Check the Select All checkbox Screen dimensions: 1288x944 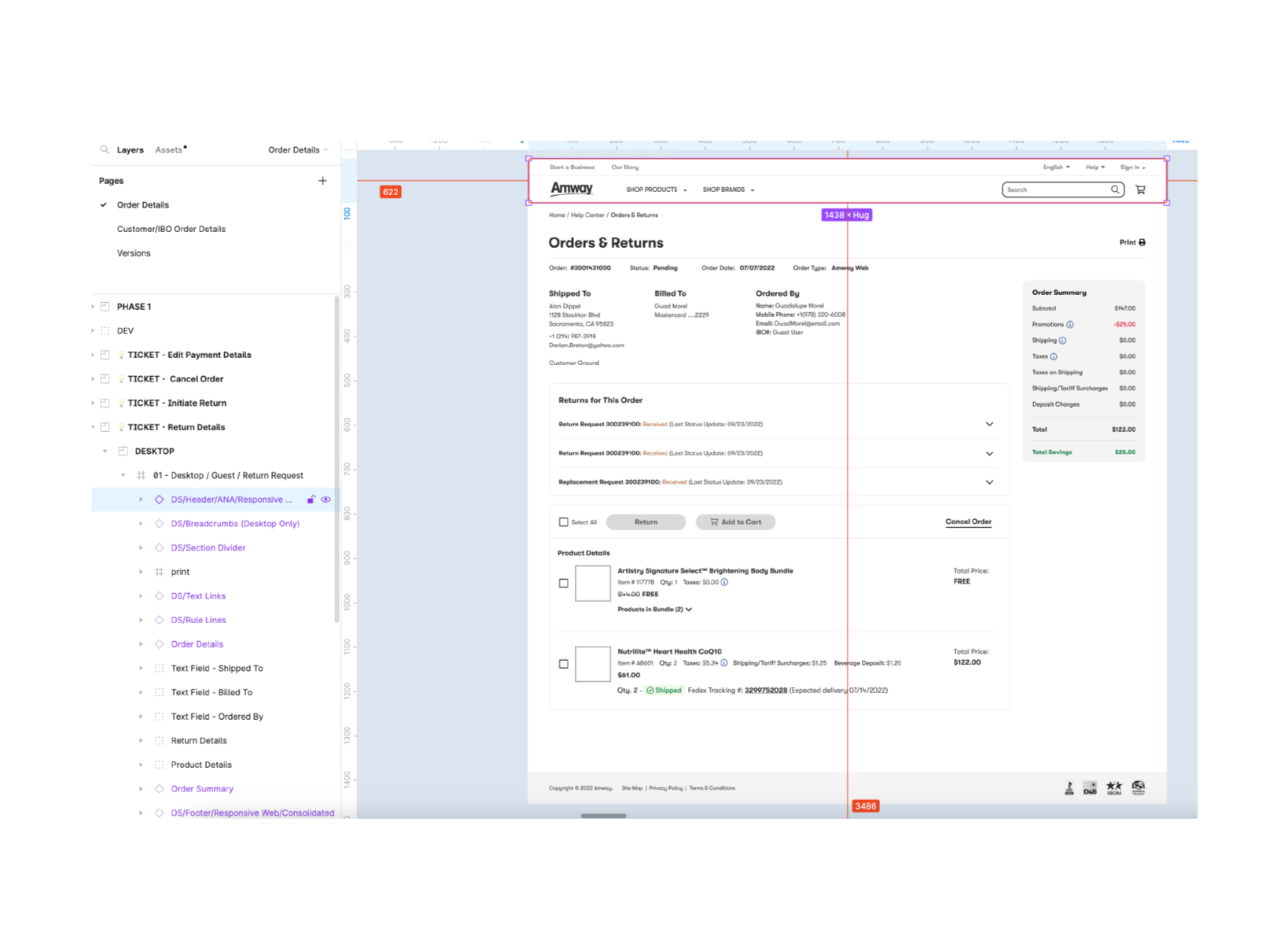(x=563, y=522)
